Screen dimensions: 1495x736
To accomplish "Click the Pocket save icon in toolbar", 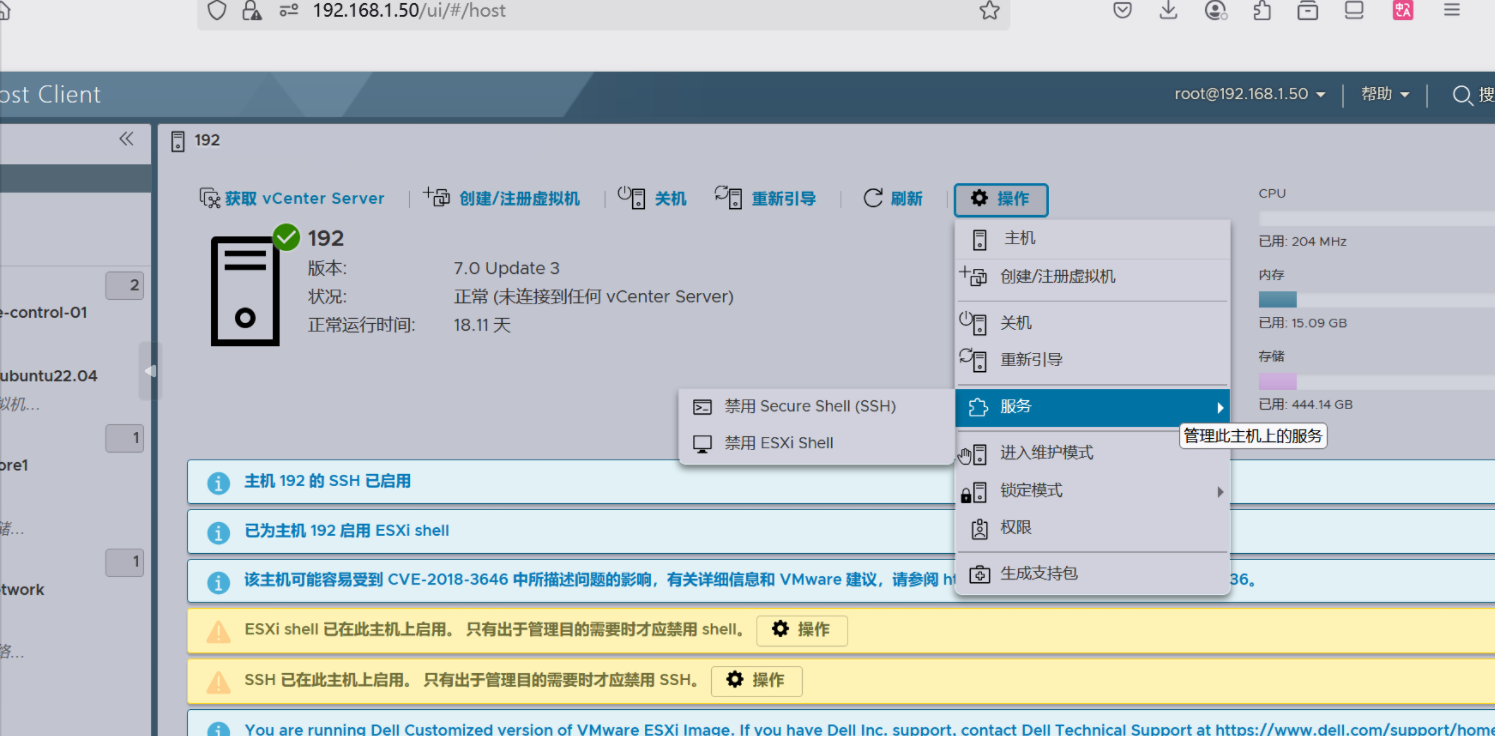I will 1123,10.
